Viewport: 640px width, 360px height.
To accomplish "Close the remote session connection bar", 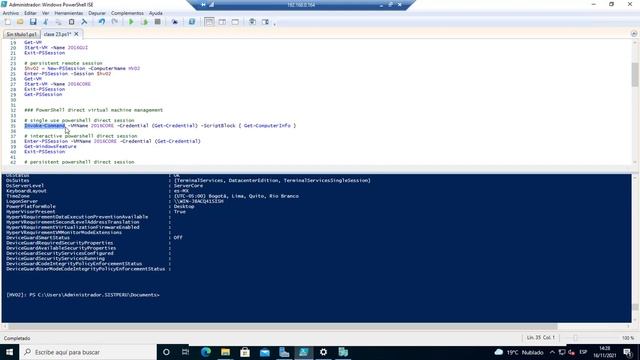I will 400,4.
